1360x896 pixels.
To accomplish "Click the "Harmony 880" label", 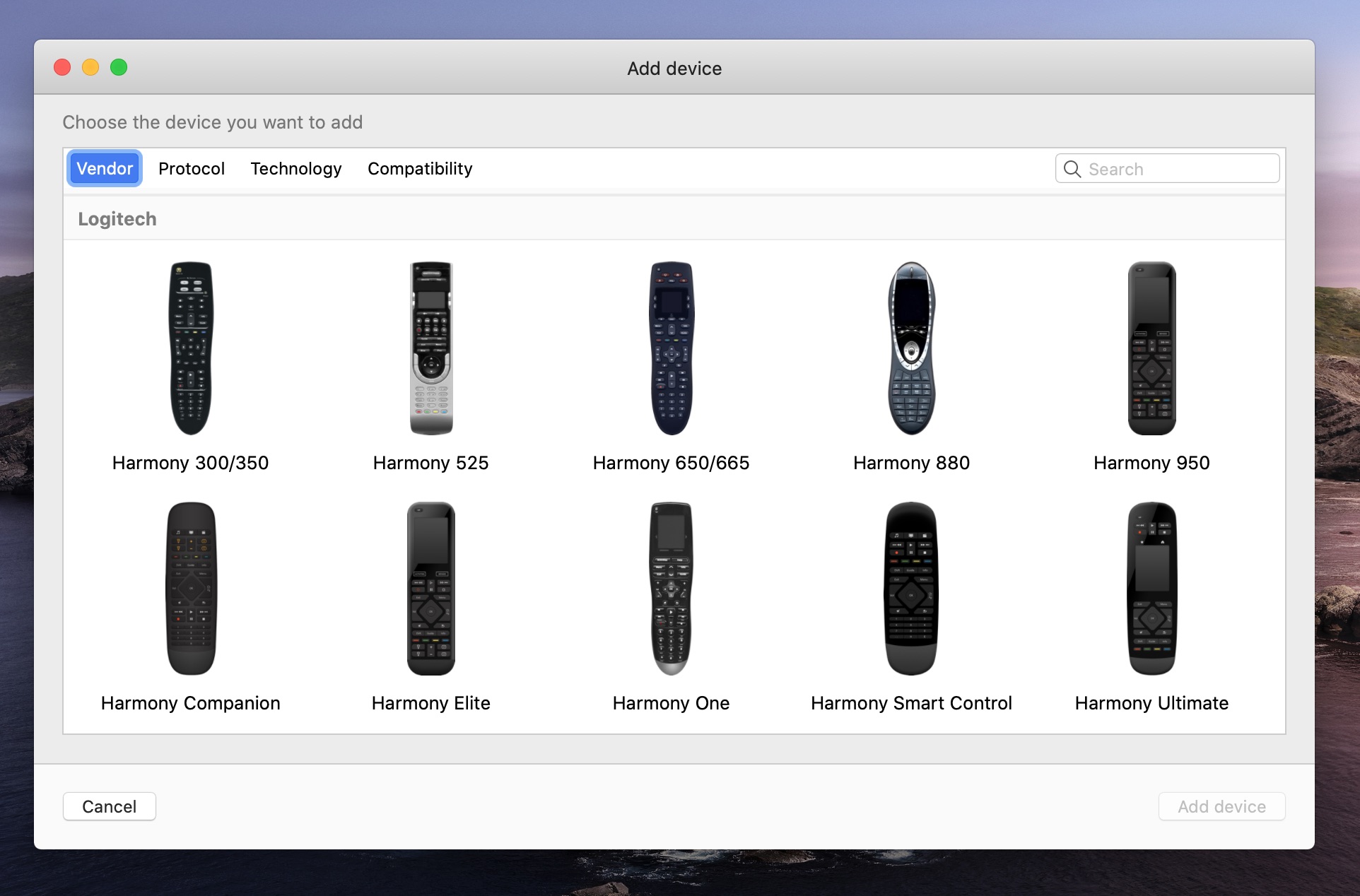I will (912, 463).
